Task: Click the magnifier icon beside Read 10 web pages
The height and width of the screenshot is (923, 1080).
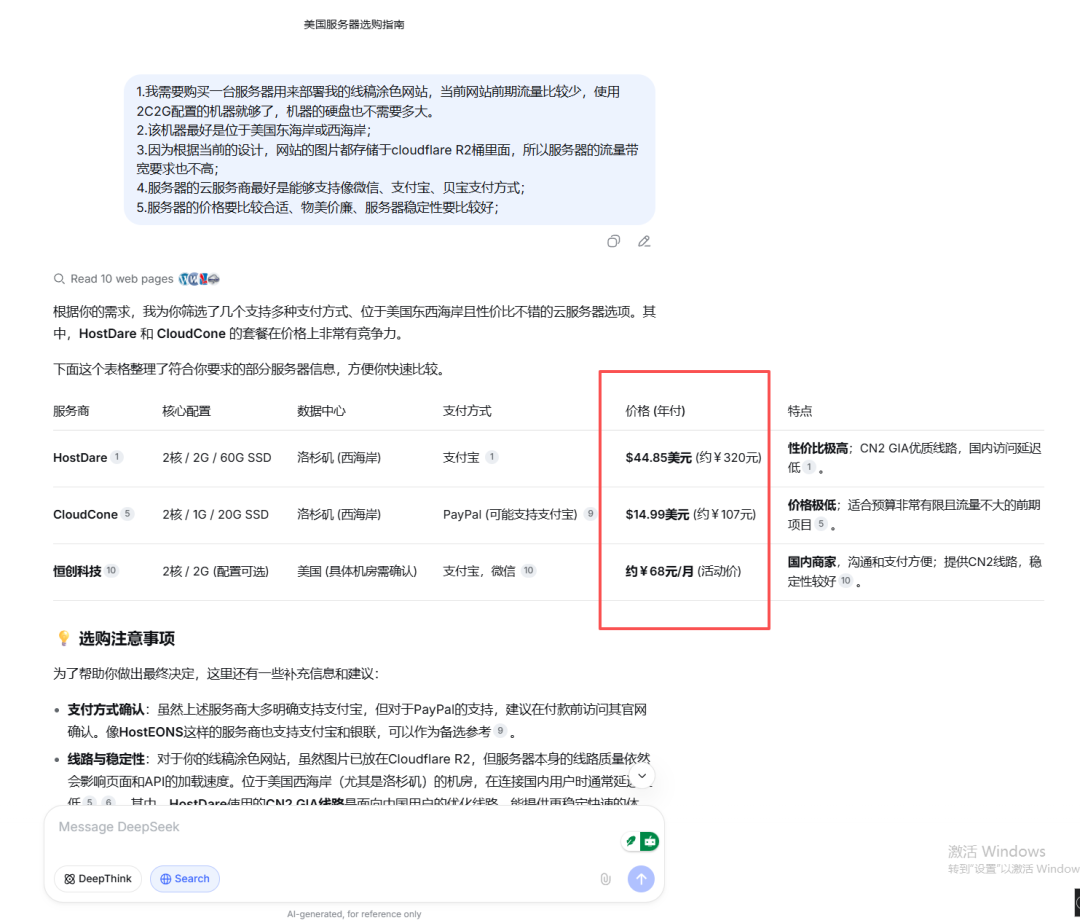Action: click(x=60, y=279)
